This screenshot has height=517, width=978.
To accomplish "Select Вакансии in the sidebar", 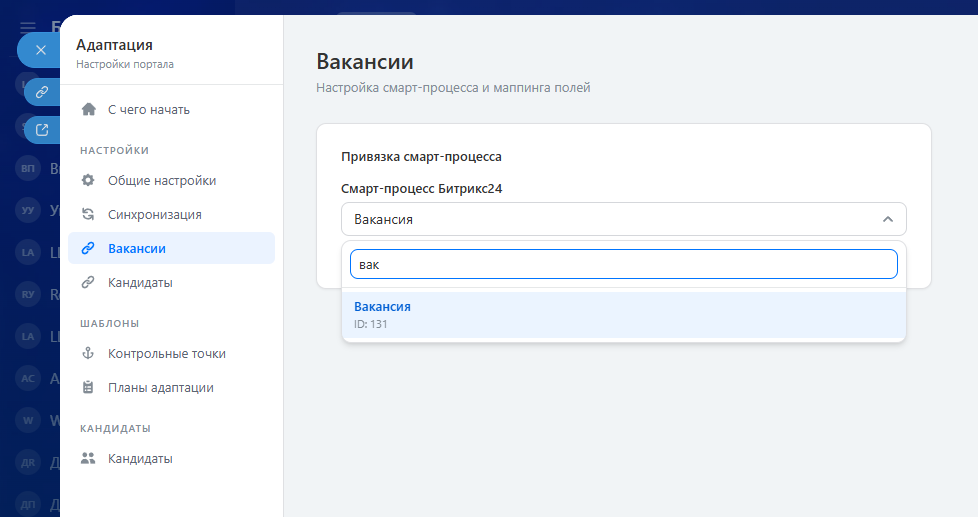I will (172, 248).
